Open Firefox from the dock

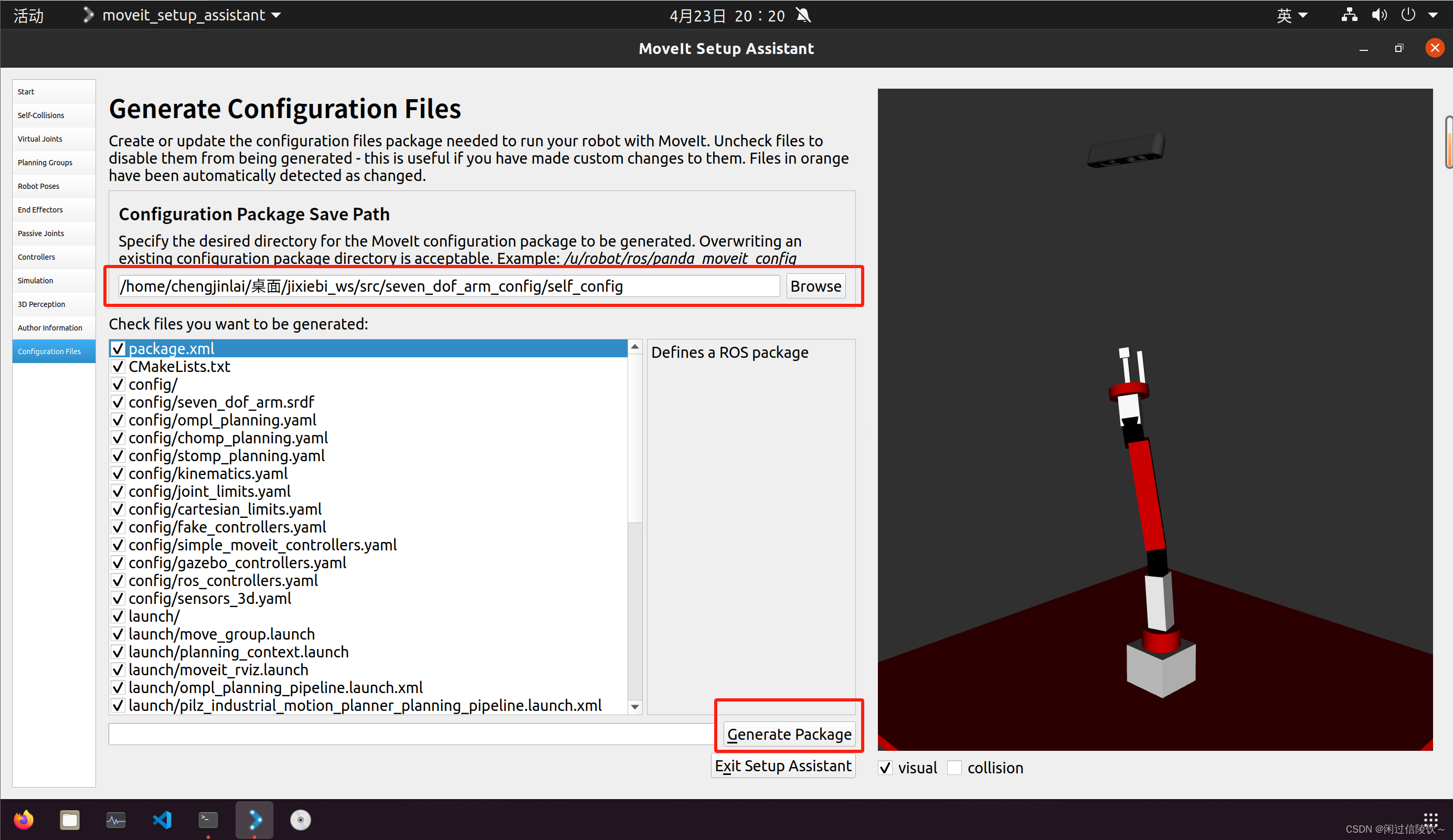point(24,819)
